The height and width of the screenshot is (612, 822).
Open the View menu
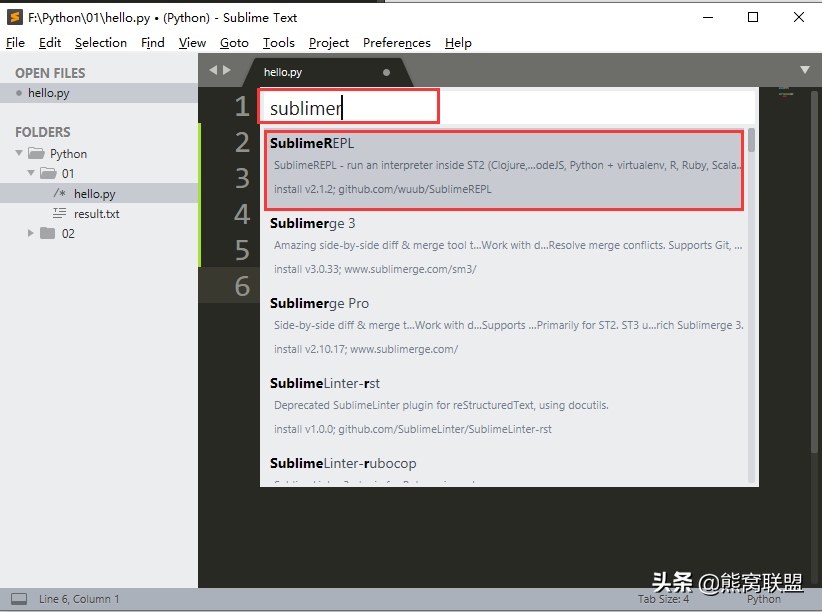[x=192, y=42]
